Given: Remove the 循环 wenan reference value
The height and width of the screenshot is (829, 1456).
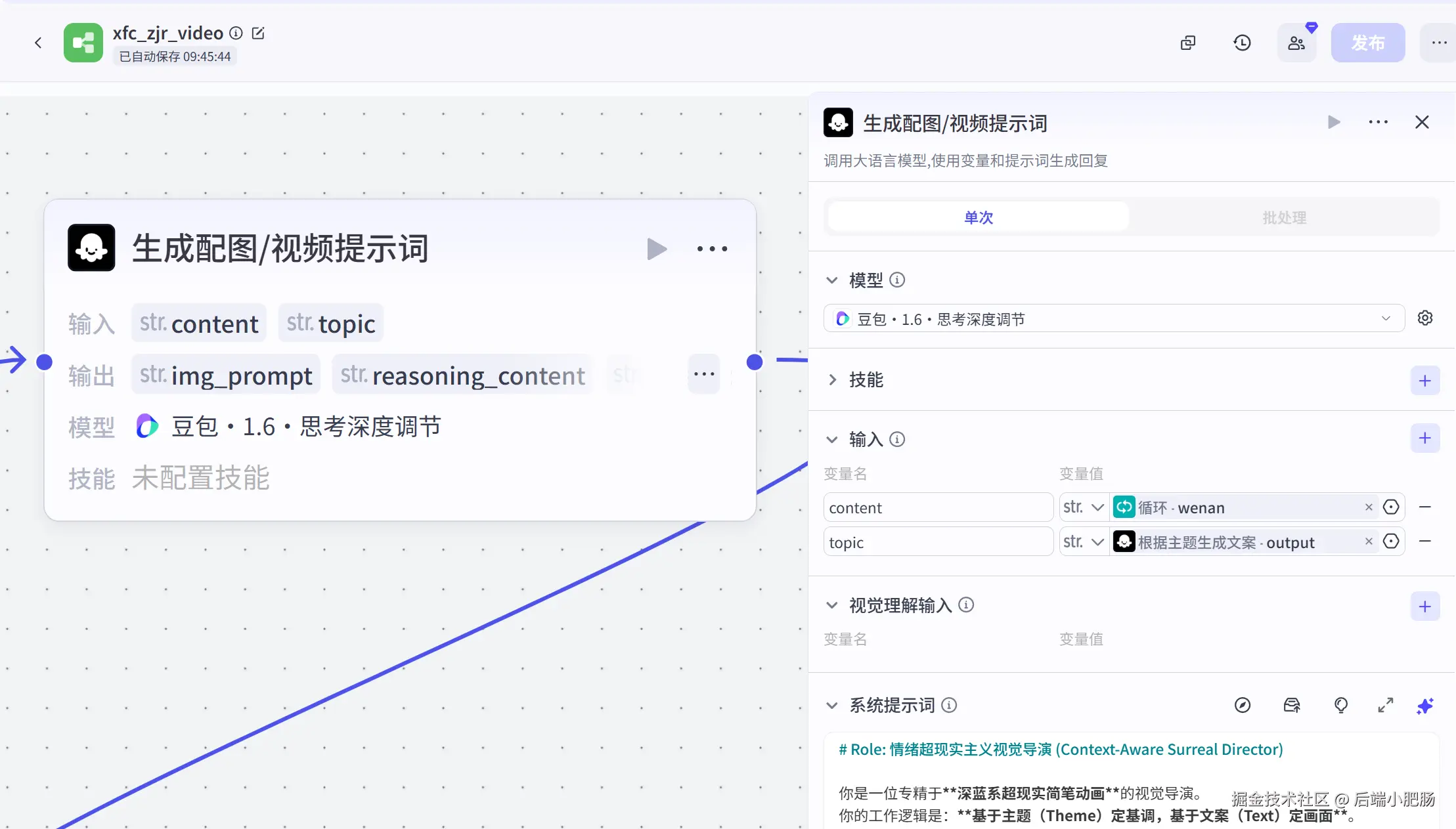Looking at the screenshot, I should click(1369, 507).
